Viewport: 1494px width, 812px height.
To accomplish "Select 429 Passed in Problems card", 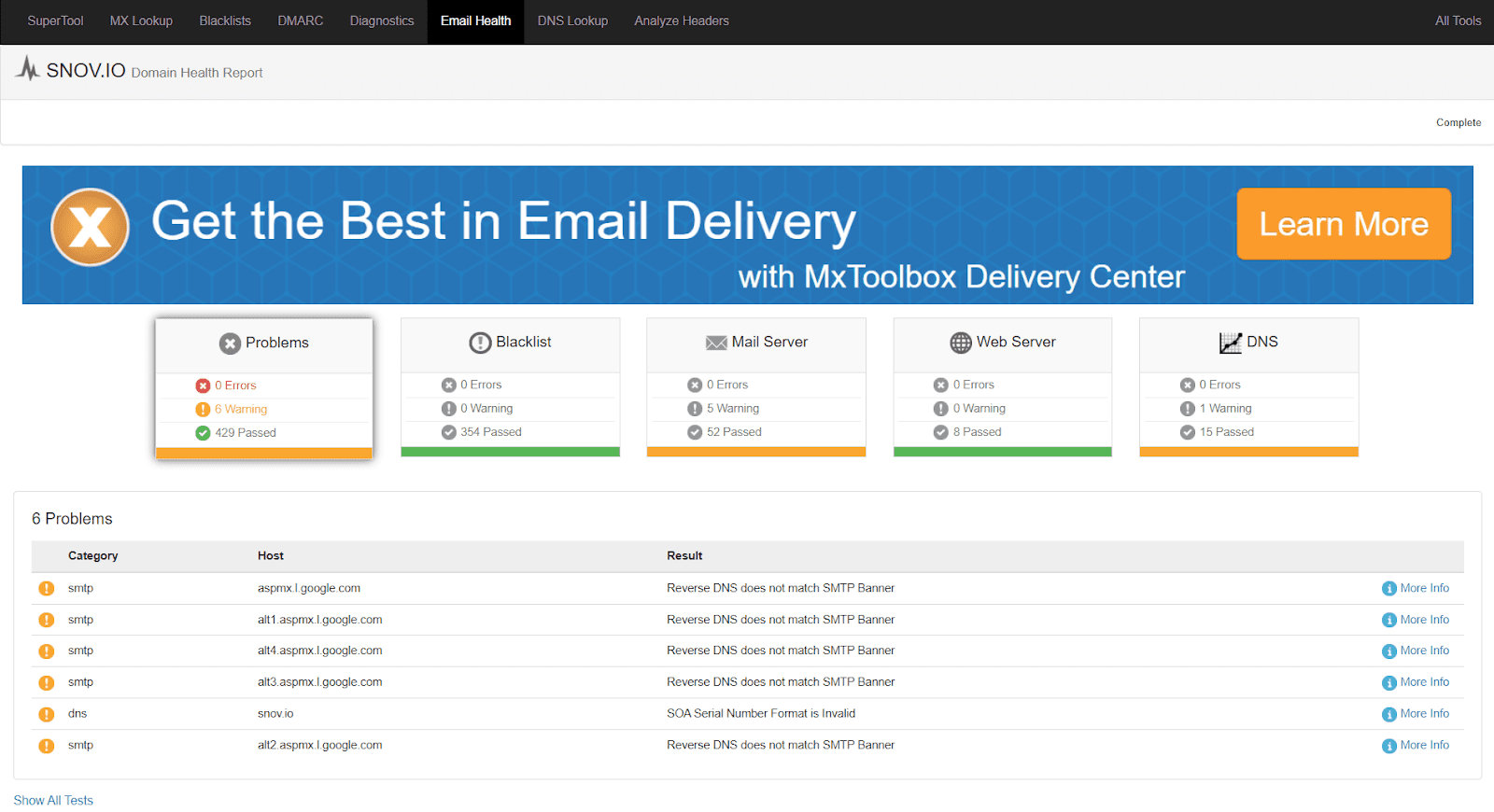I will pos(245,433).
